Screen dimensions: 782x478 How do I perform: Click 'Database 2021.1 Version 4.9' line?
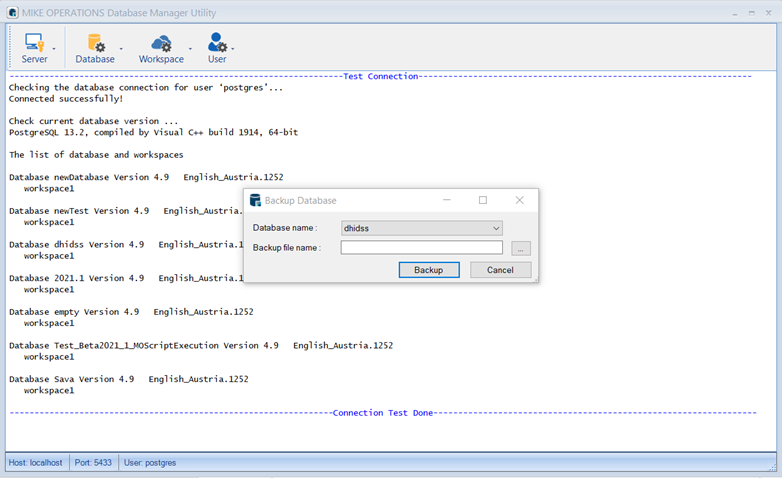[x=126, y=278]
